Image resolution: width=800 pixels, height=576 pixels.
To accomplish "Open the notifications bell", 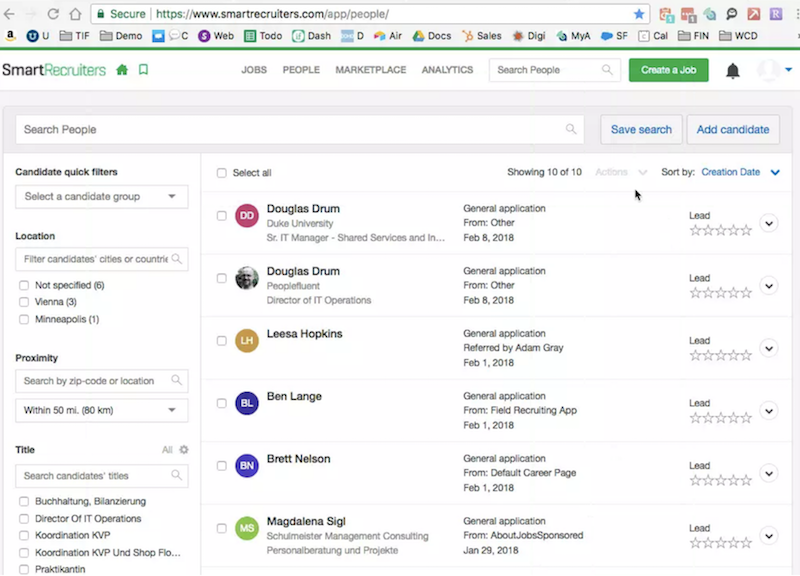I will coord(733,70).
